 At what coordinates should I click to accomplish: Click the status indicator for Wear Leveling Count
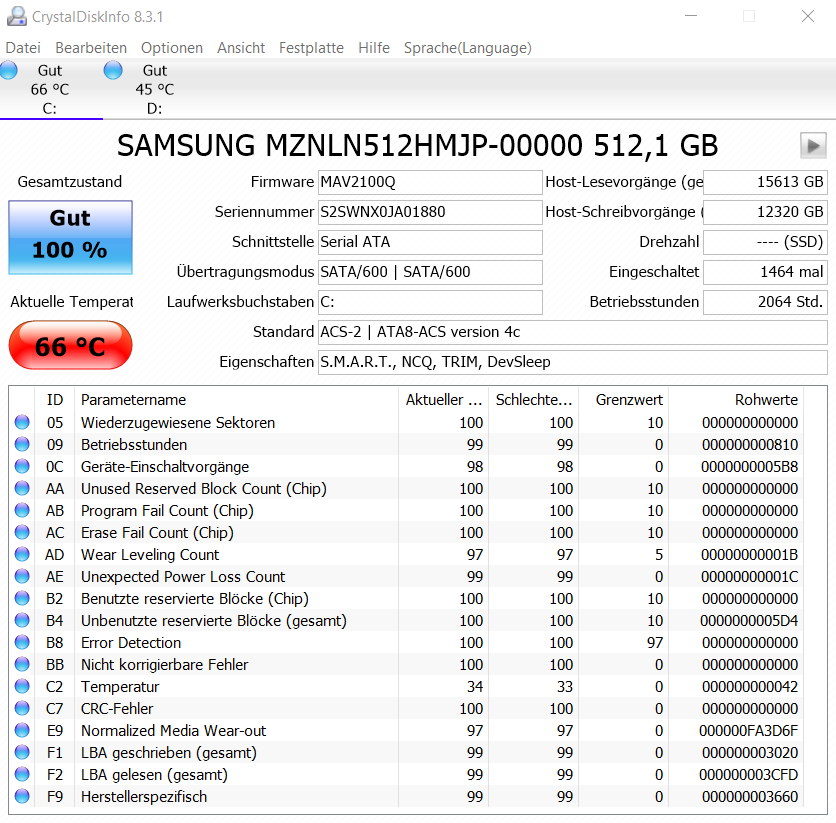click(21, 555)
